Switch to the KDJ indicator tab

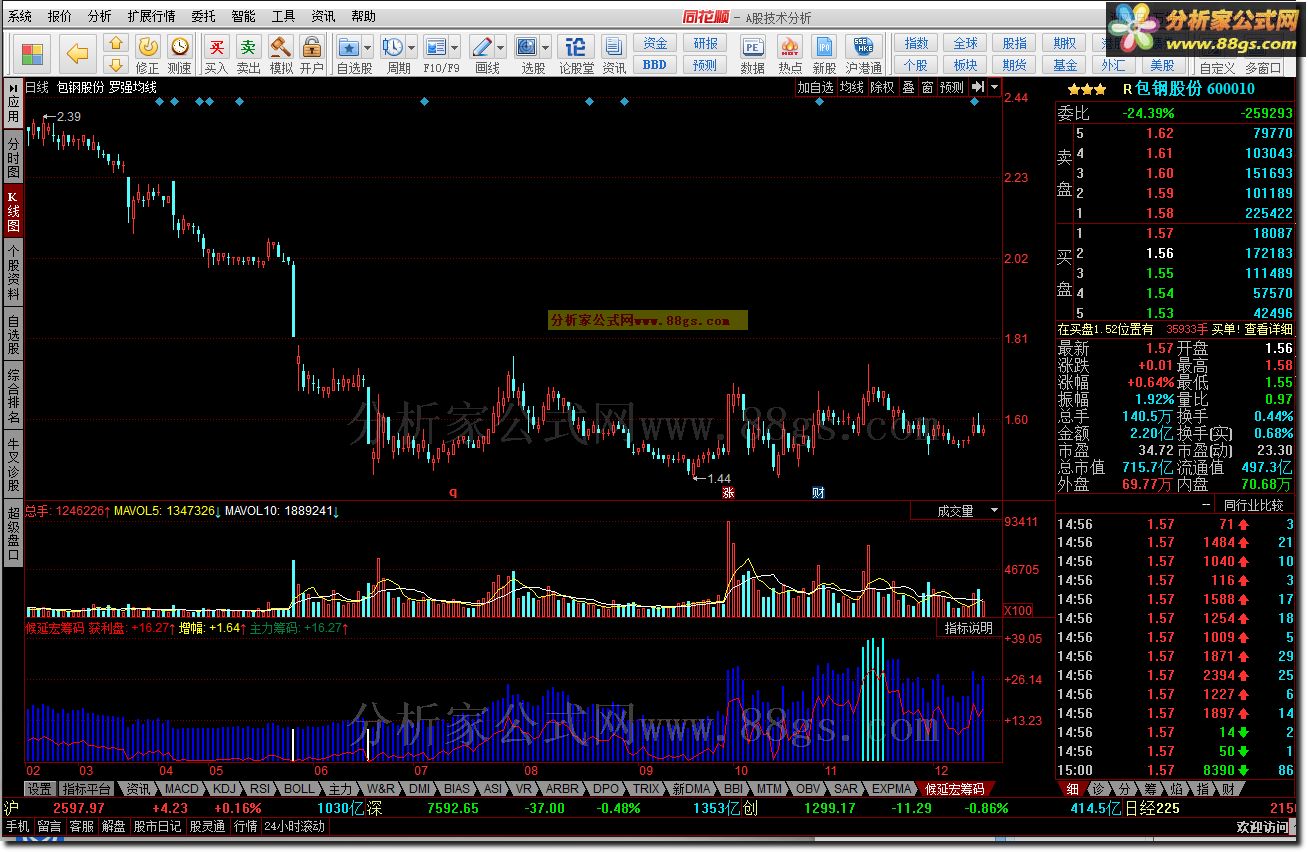224,789
